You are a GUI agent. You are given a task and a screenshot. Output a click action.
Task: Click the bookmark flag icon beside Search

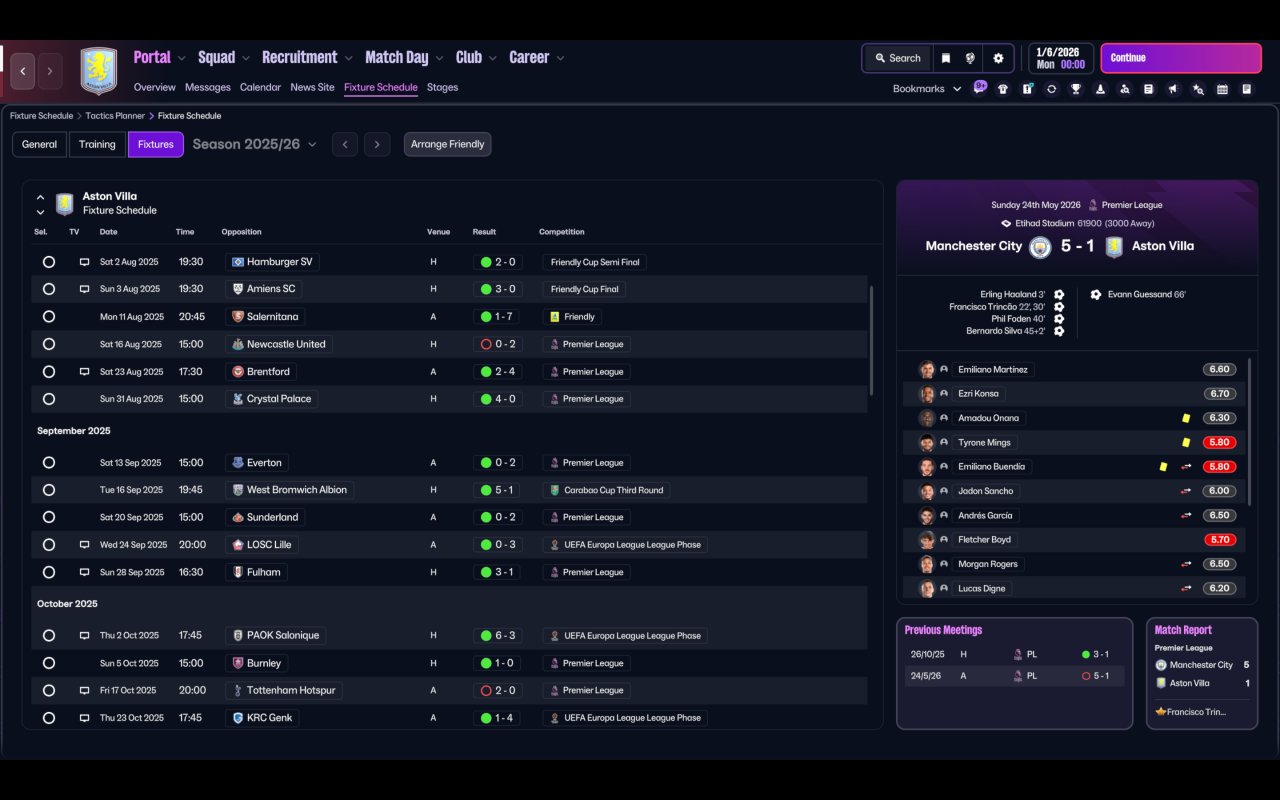coord(946,58)
